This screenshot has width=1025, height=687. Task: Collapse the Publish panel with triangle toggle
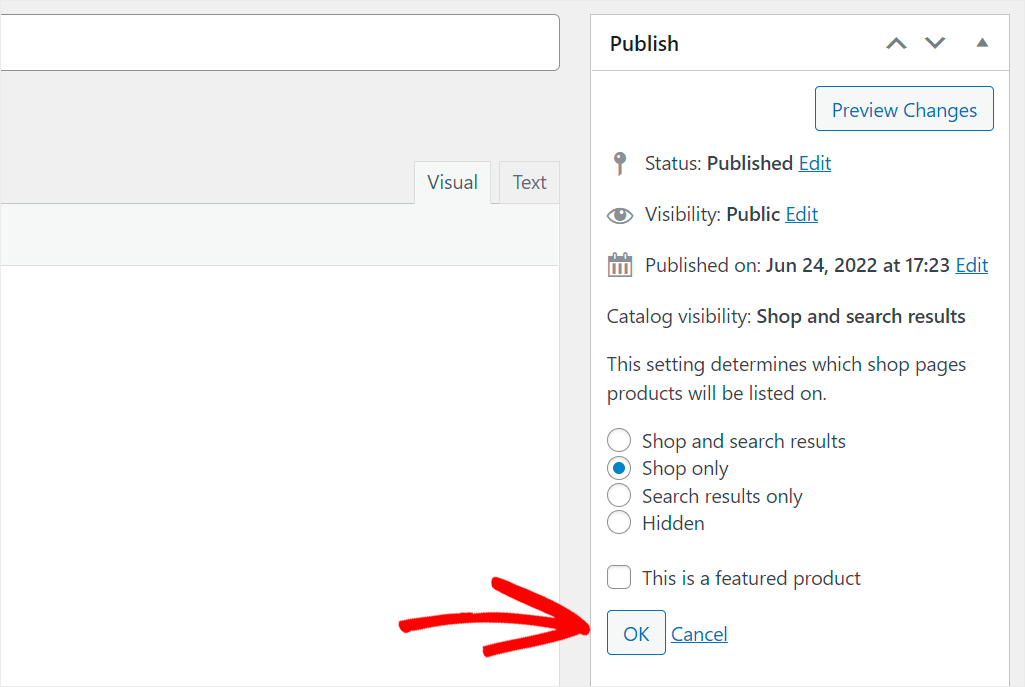pos(982,43)
